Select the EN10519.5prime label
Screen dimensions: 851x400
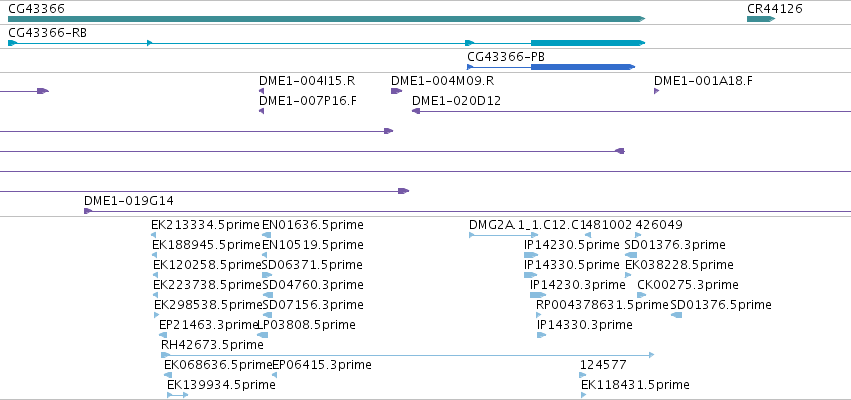coord(313,245)
